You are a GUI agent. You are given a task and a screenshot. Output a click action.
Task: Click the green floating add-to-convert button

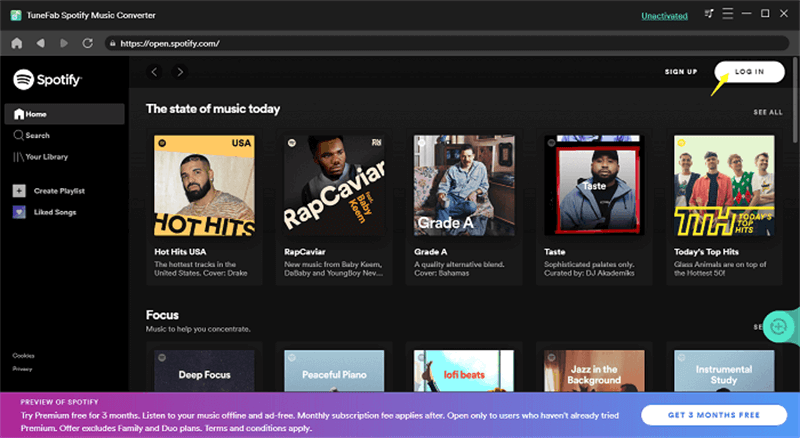click(x=779, y=325)
